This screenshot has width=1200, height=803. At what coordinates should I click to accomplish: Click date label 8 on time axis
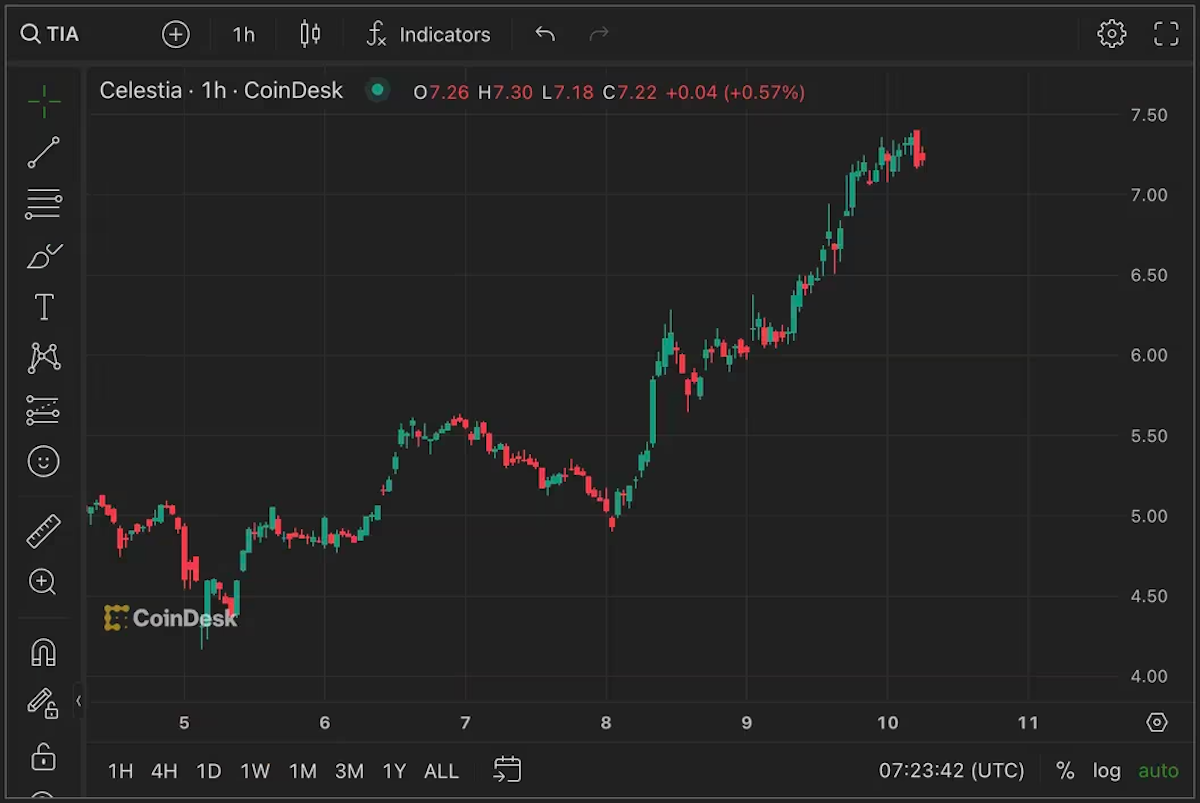click(606, 722)
